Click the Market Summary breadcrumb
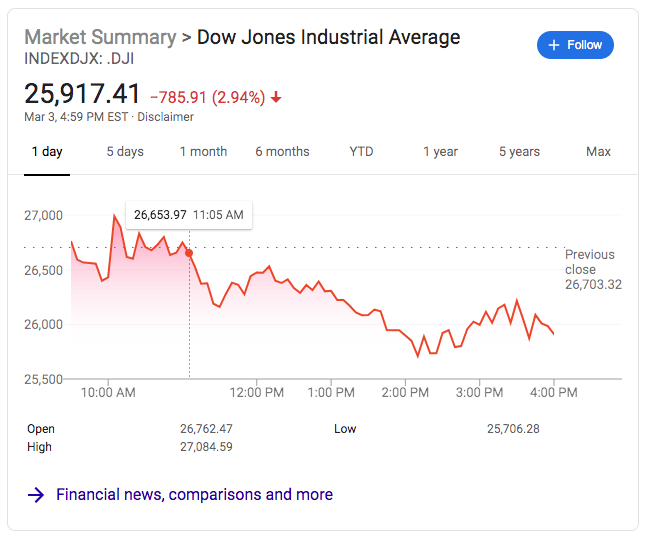 tap(99, 37)
